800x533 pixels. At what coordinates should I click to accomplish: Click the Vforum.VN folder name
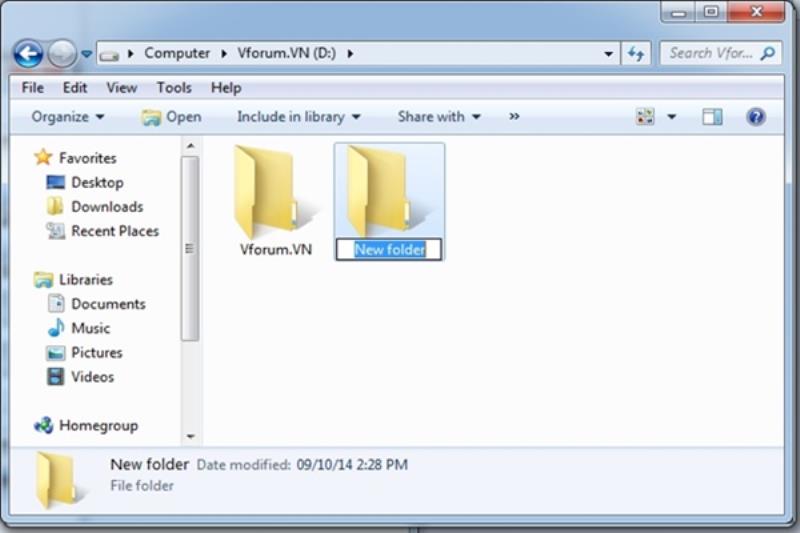click(x=276, y=249)
